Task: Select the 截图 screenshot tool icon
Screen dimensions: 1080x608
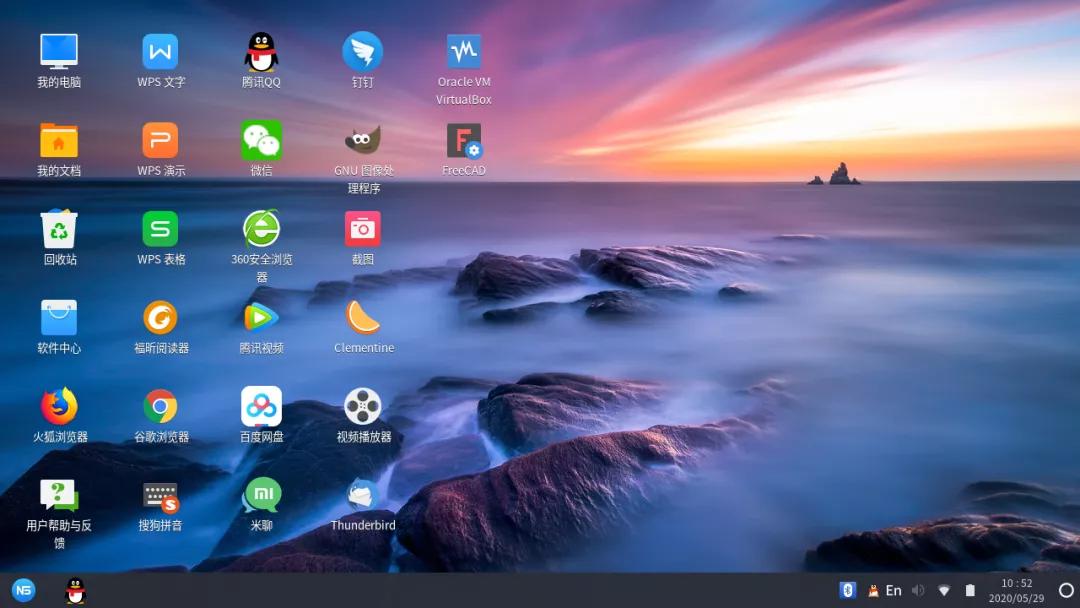Action: (x=362, y=229)
